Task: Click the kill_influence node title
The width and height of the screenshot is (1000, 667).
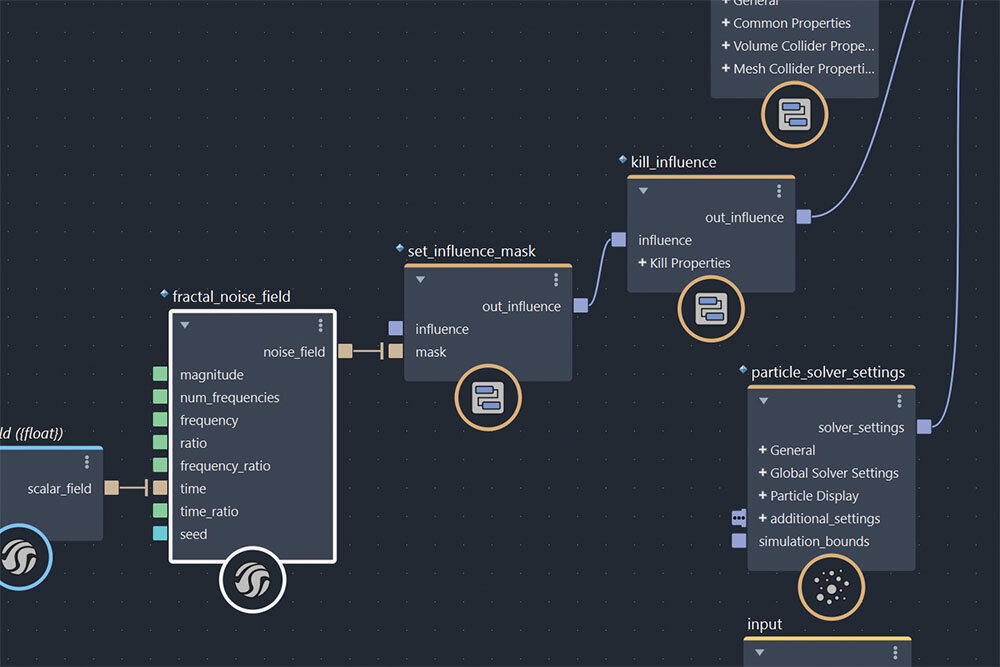Action: 673,163
